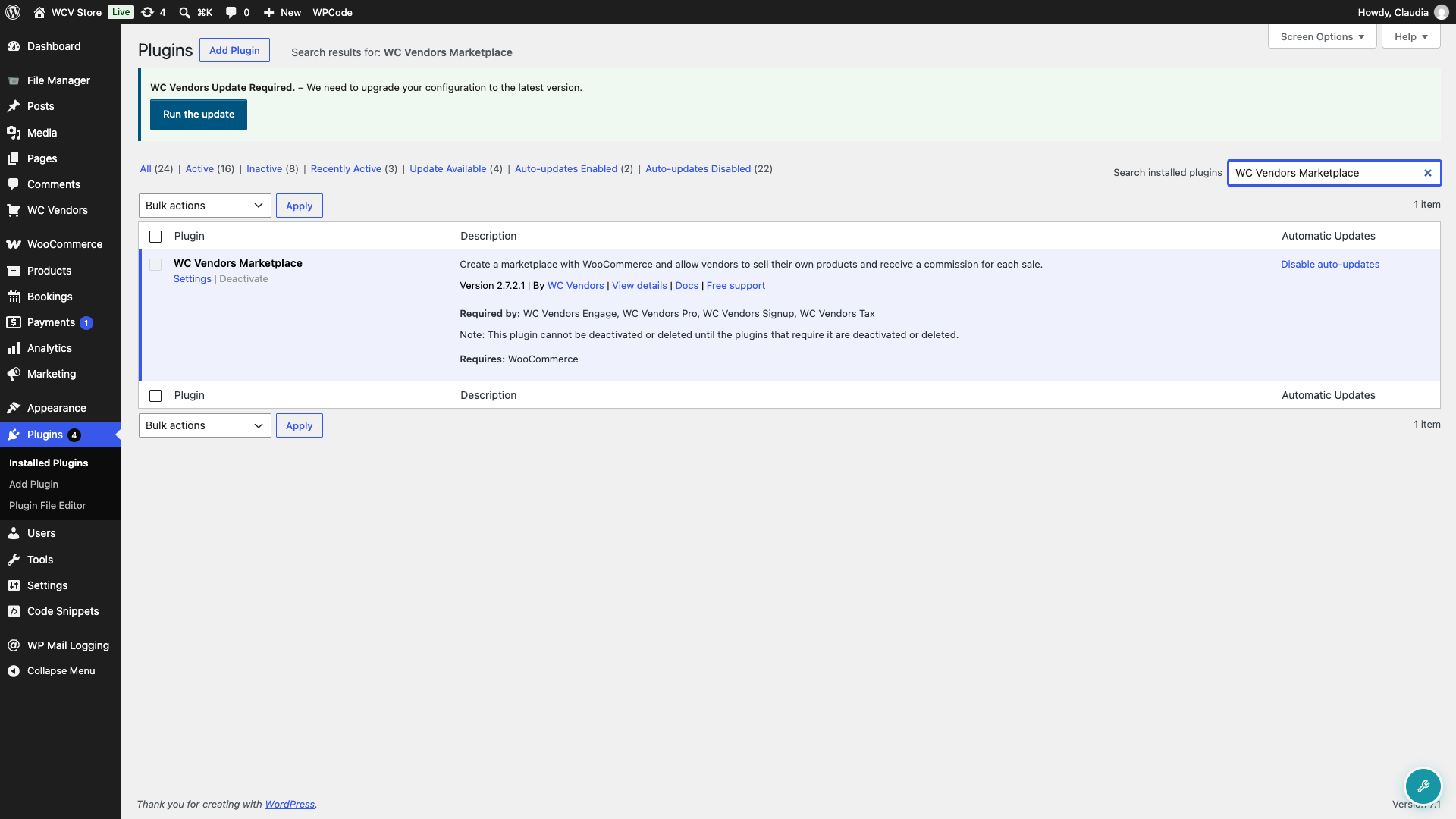Click the home icon beside WCV Store
Image resolution: width=1456 pixels, height=819 pixels.
[39, 12]
